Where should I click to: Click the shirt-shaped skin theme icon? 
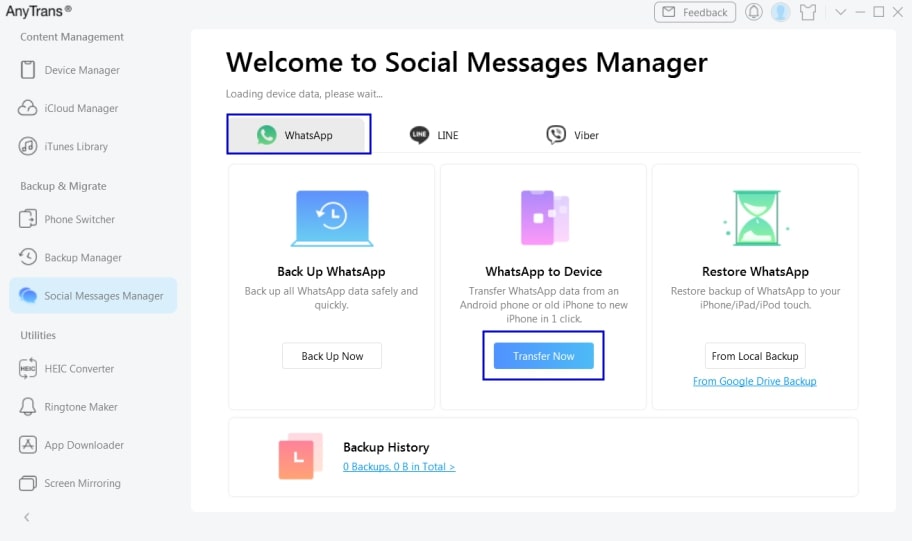click(809, 12)
